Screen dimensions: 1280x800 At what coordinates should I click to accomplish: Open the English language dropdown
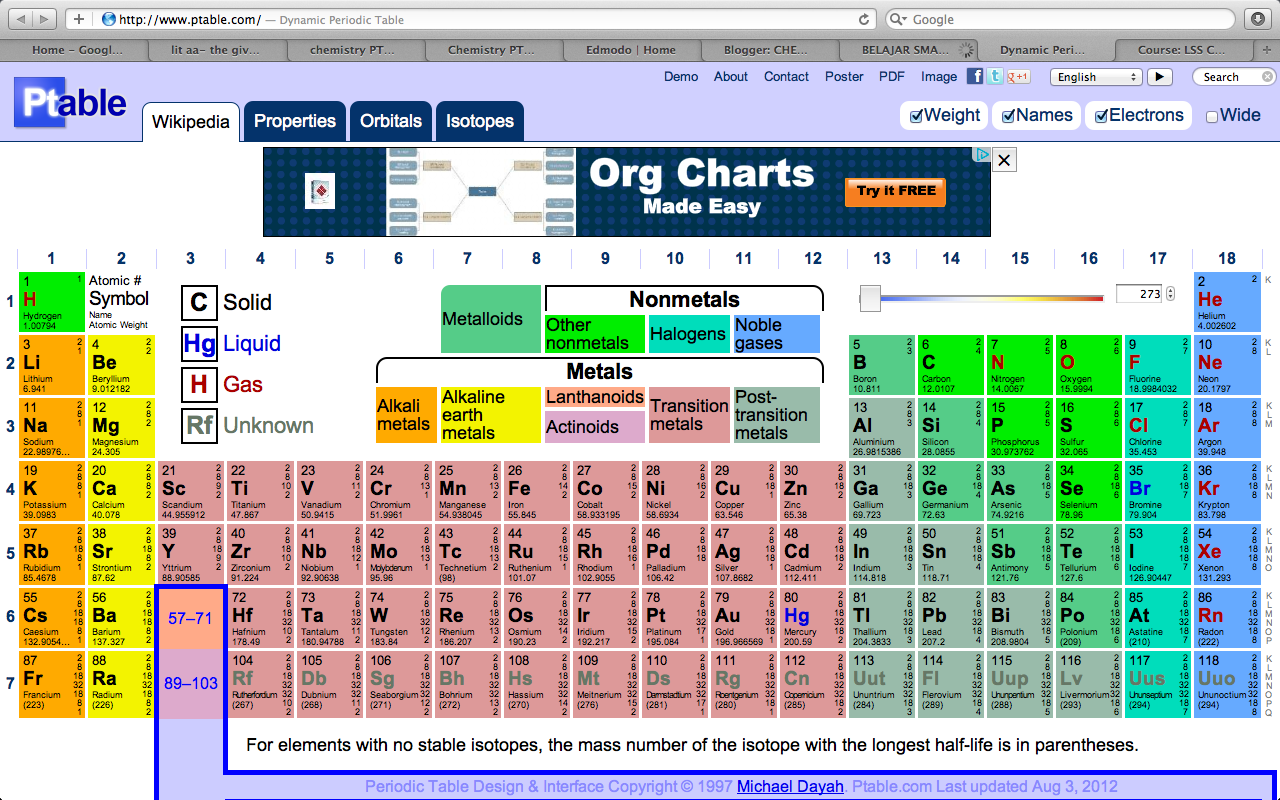click(1095, 76)
